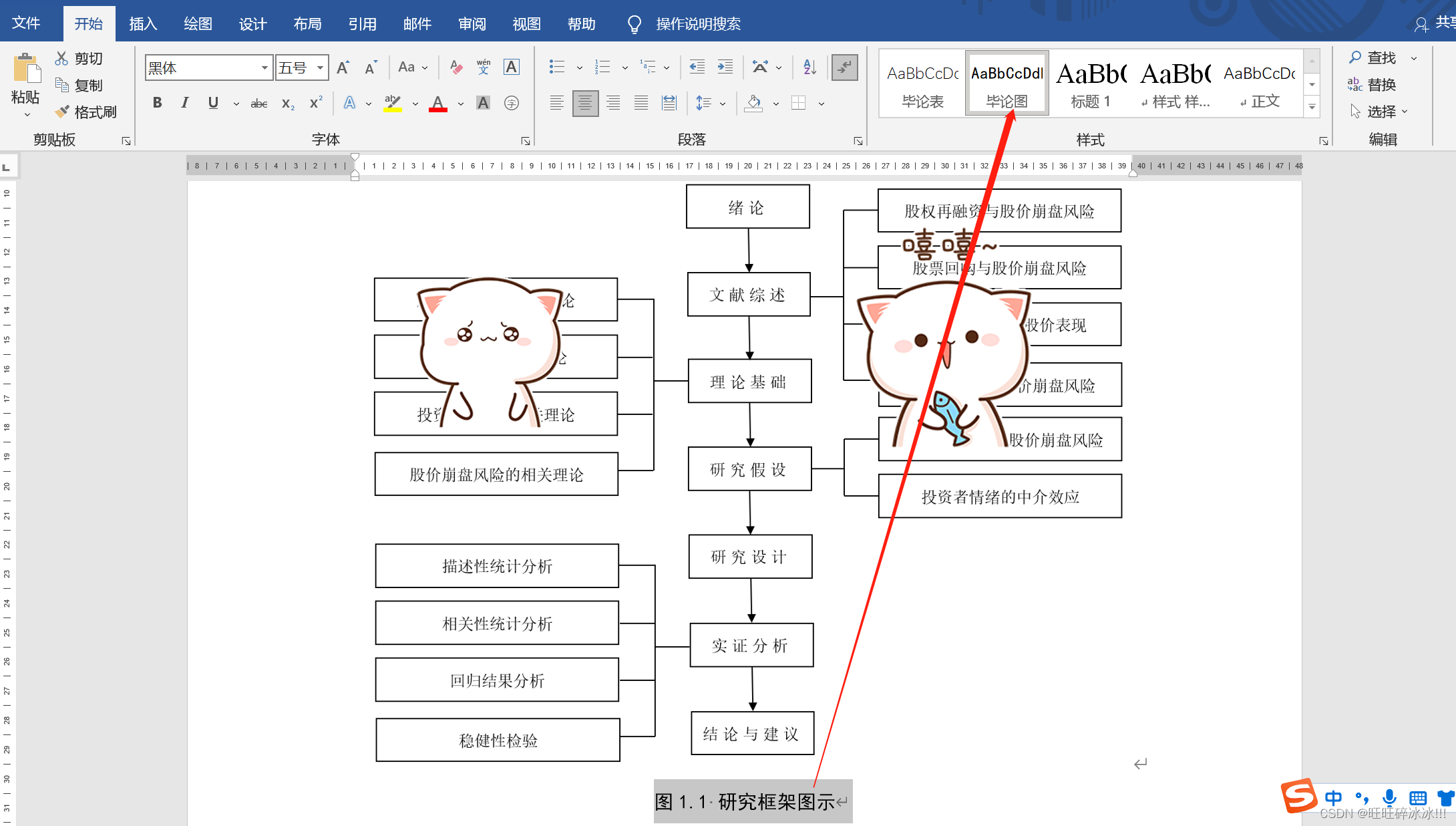Expand styles gallery more arrow
The image size is (1456, 826).
click(1312, 107)
